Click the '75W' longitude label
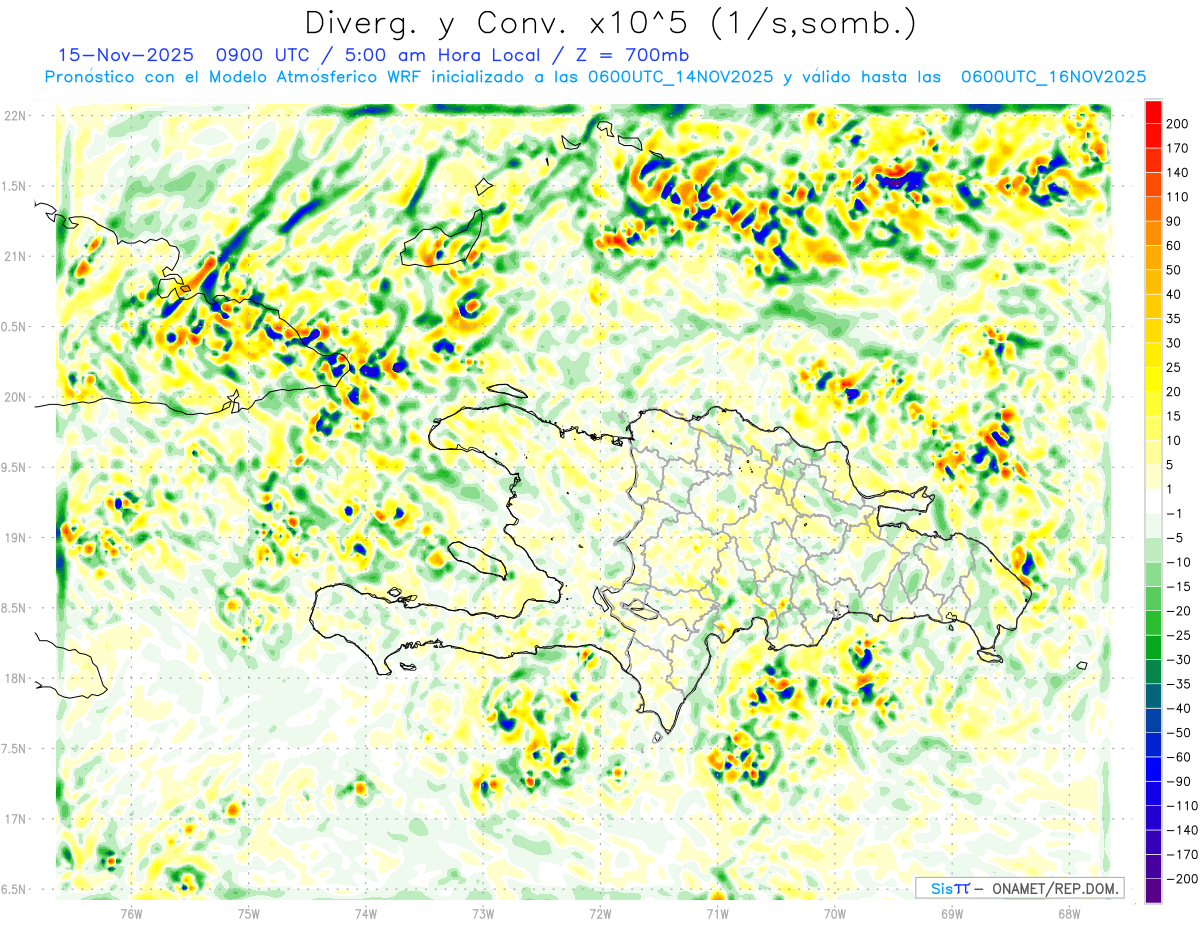The width and height of the screenshot is (1200, 927). pyautogui.click(x=249, y=912)
